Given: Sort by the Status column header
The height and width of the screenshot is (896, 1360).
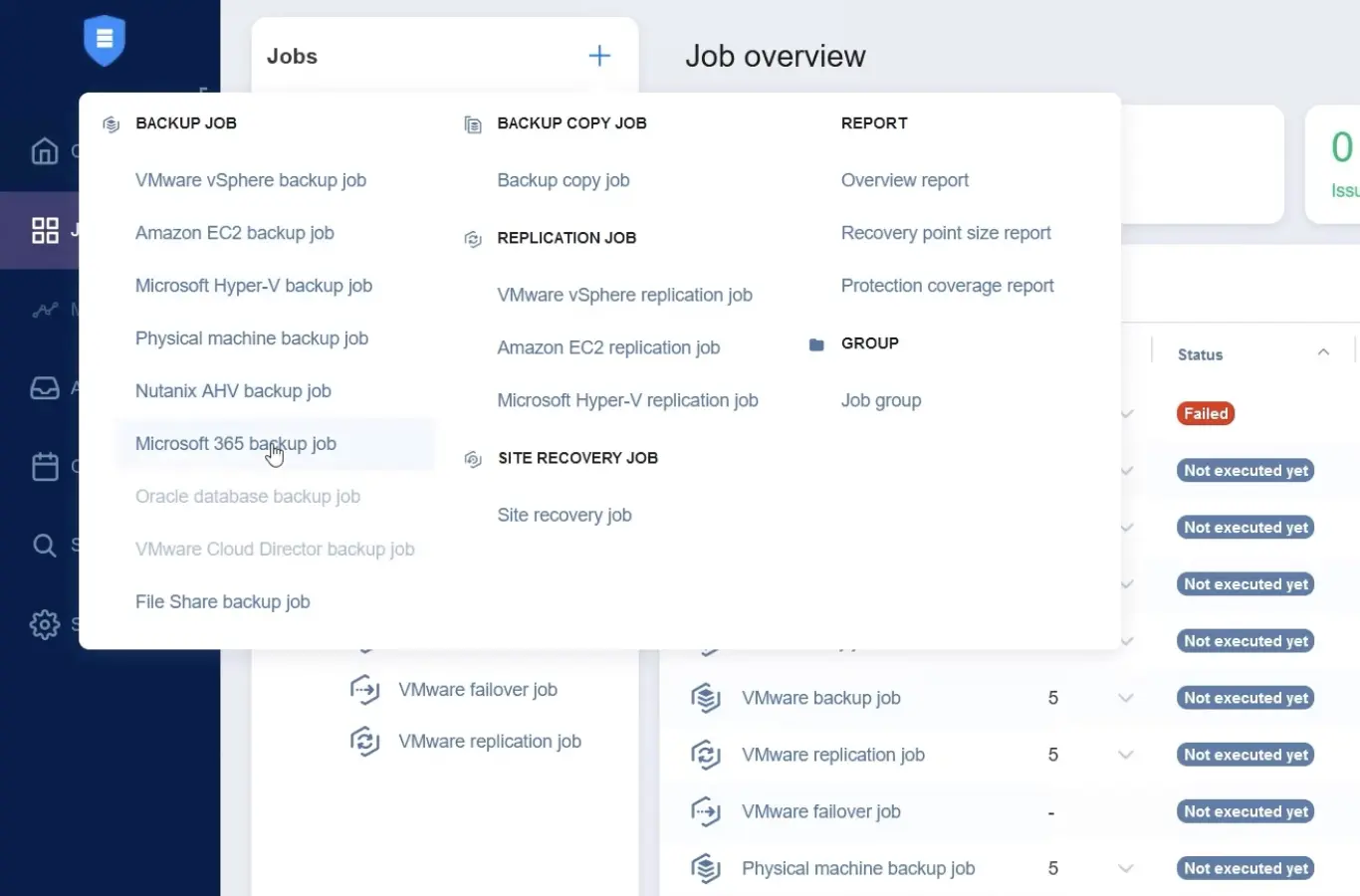Looking at the screenshot, I should click(x=1200, y=354).
